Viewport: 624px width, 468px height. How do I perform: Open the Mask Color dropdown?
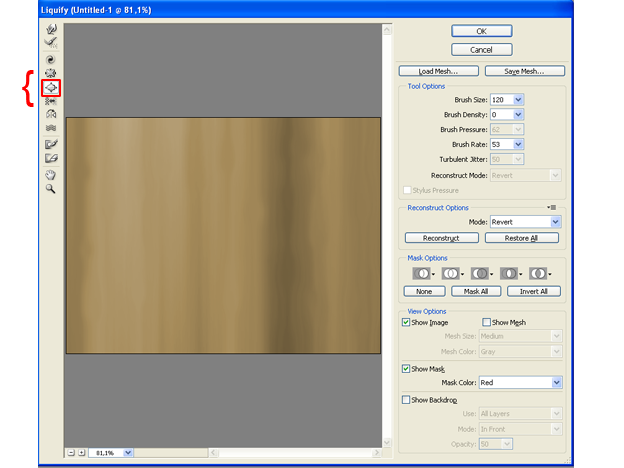[x=556, y=382]
